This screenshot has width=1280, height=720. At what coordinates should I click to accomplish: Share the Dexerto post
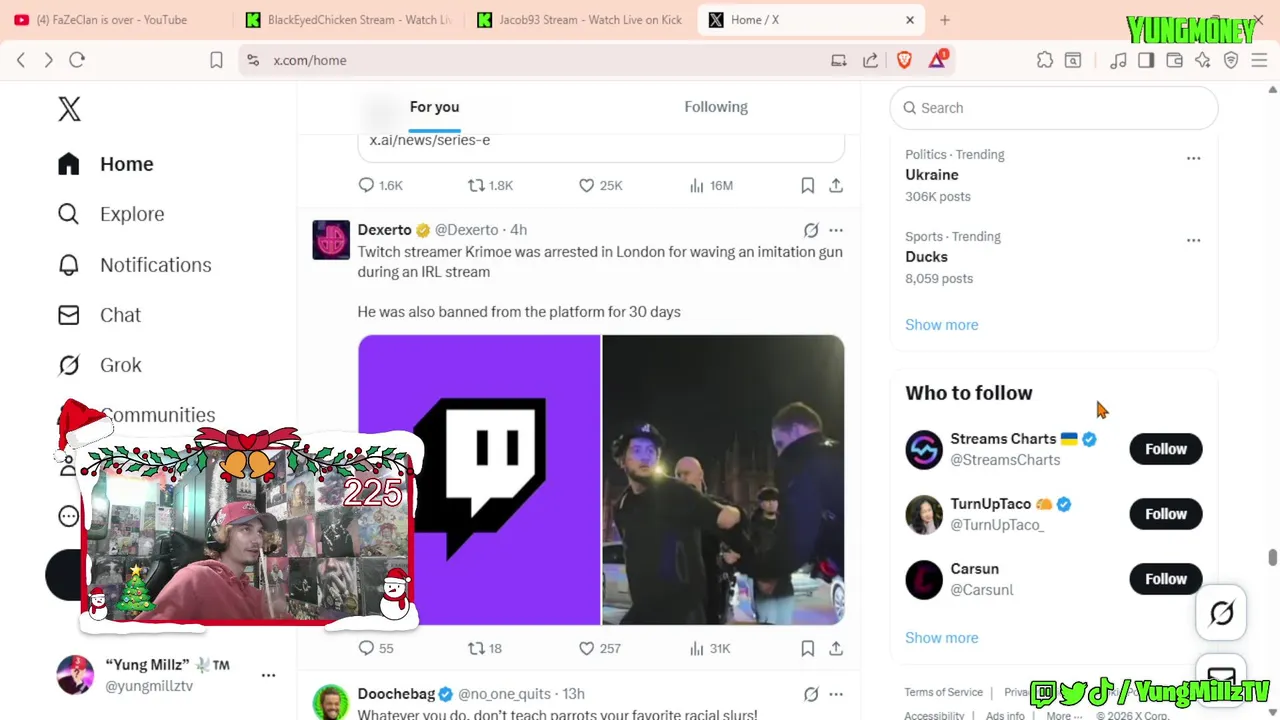pos(836,648)
